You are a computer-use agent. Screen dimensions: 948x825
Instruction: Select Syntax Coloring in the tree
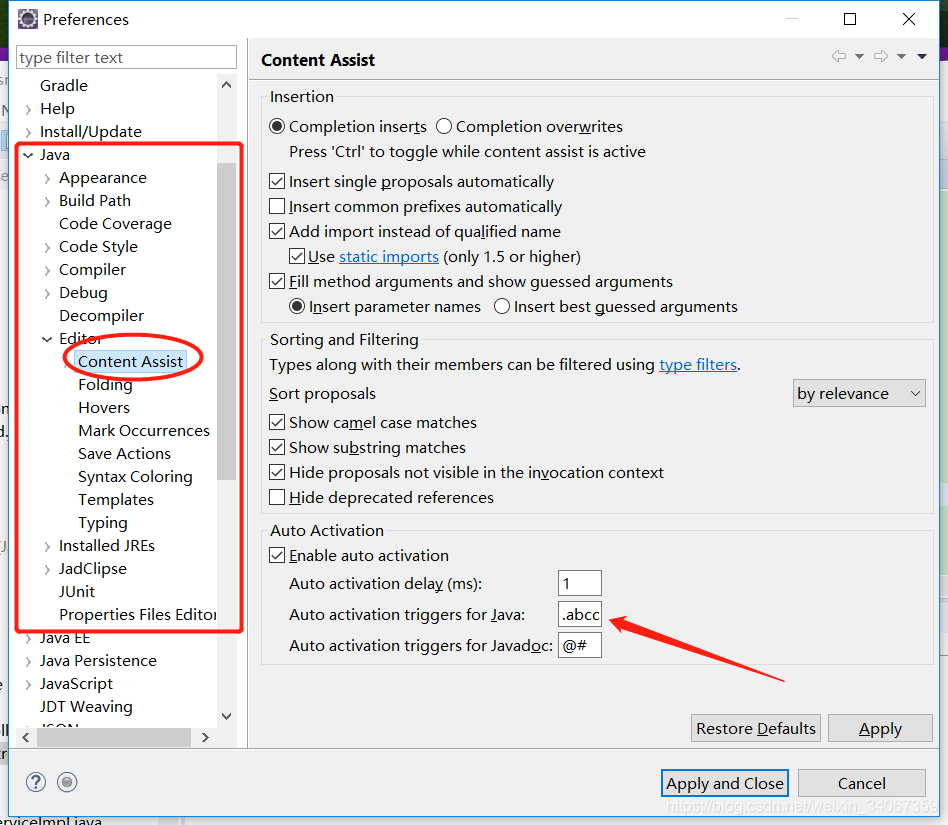coord(135,476)
